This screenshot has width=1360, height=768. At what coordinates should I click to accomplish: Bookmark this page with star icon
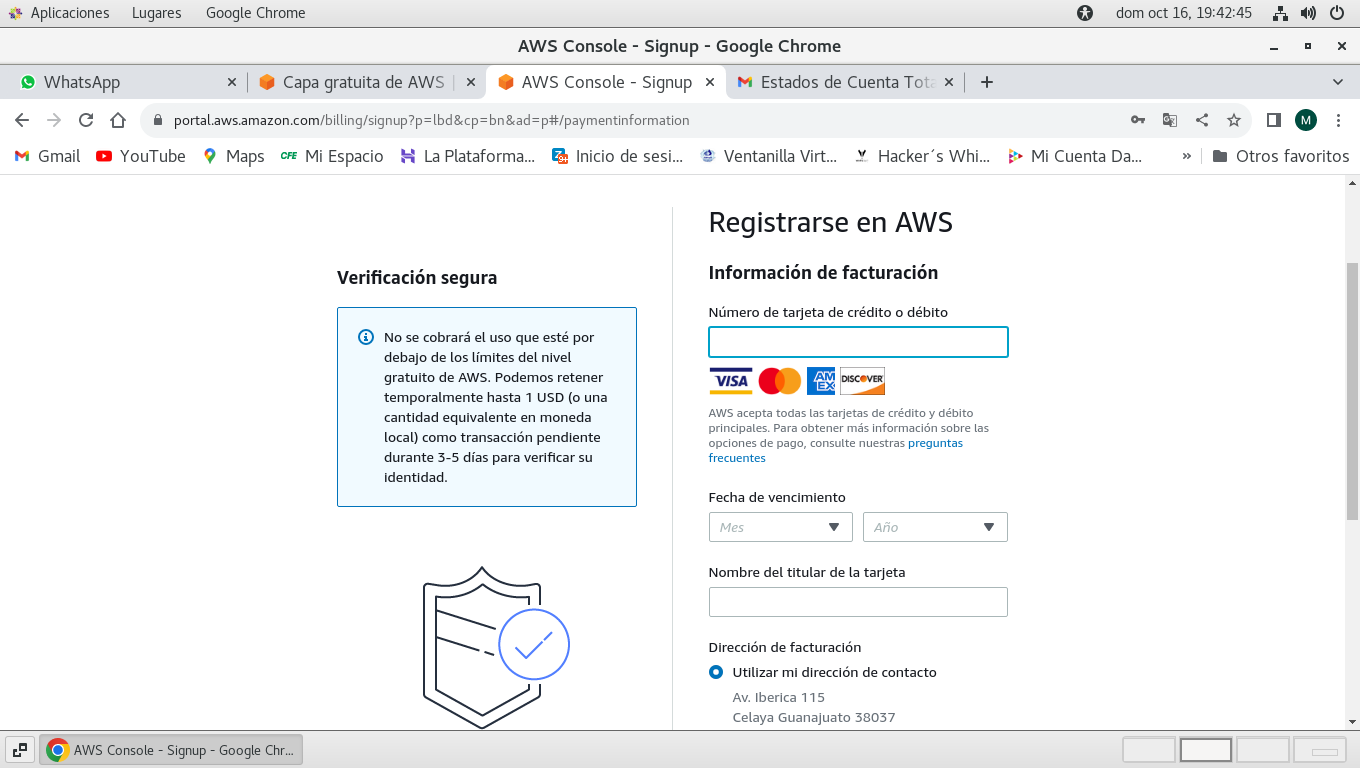point(1234,120)
